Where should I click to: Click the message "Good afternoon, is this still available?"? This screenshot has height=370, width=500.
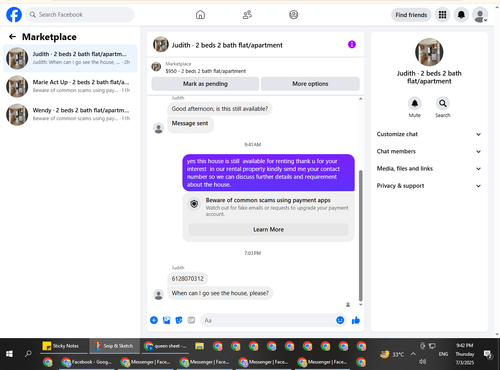[220, 109]
